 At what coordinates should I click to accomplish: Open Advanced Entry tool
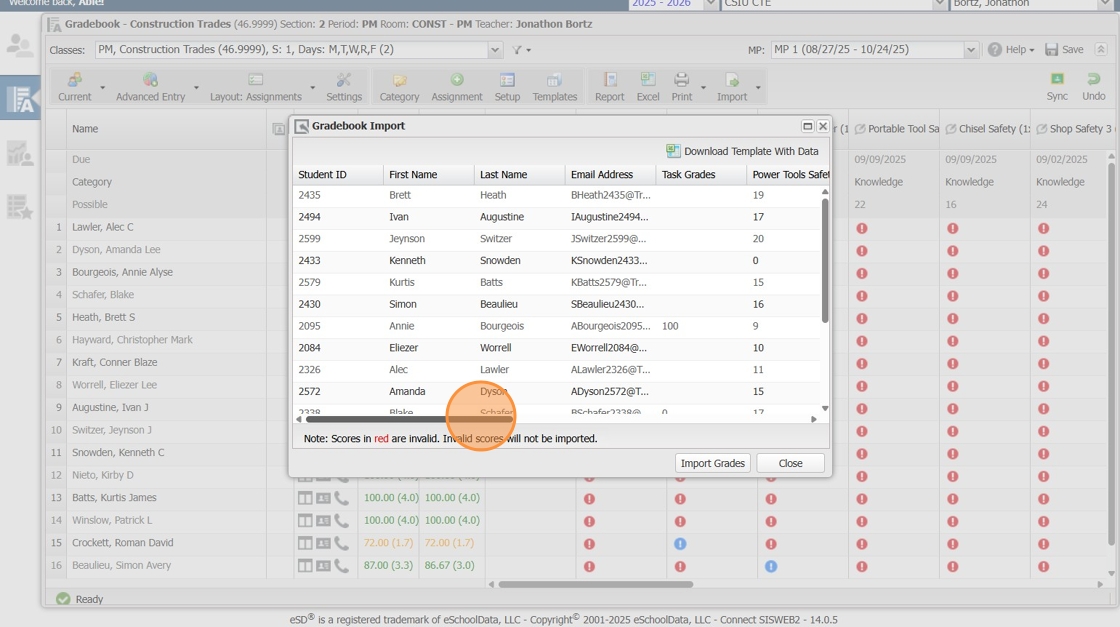coord(150,87)
